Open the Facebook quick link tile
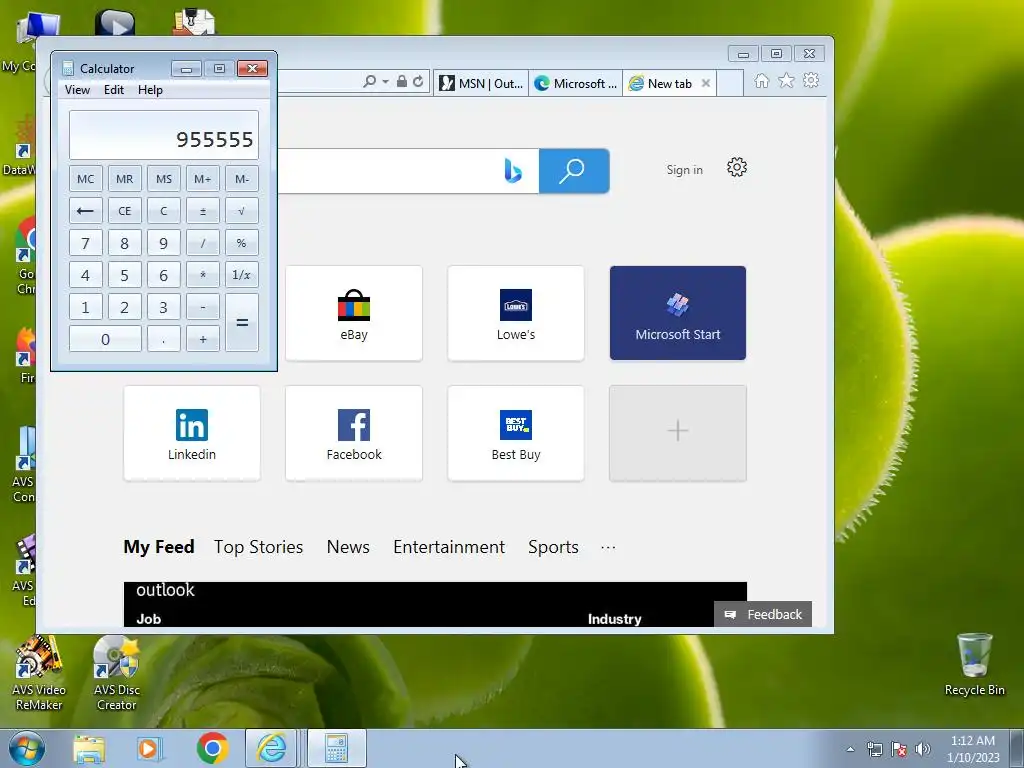Screen dimensions: 1024x768 [x=354, y=433]
